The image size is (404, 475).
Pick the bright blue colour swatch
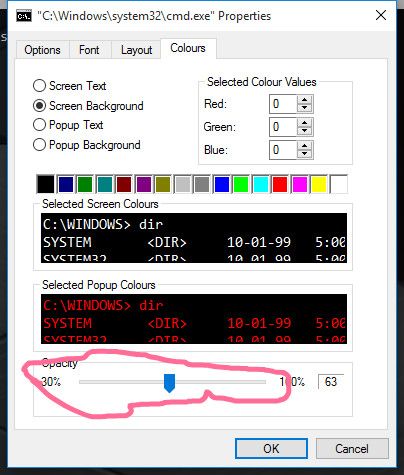(222, 184)
